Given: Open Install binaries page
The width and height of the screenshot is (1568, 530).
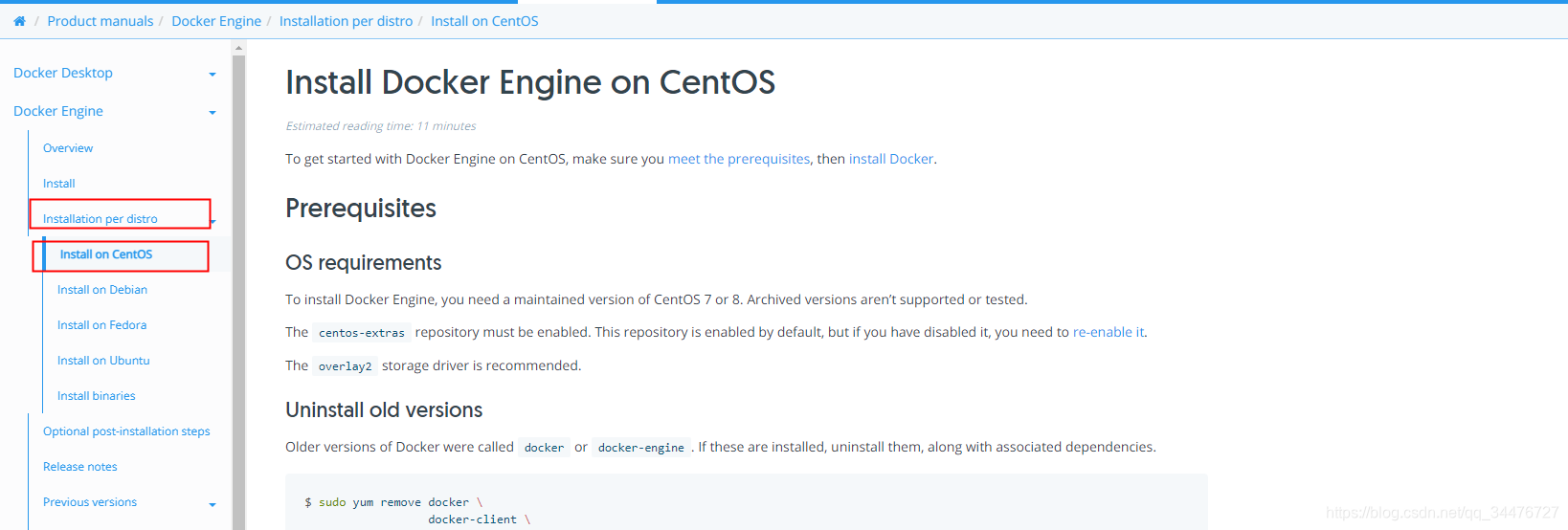Looking at the screenshot, I should pyautogui.click(x=96, y=396).
